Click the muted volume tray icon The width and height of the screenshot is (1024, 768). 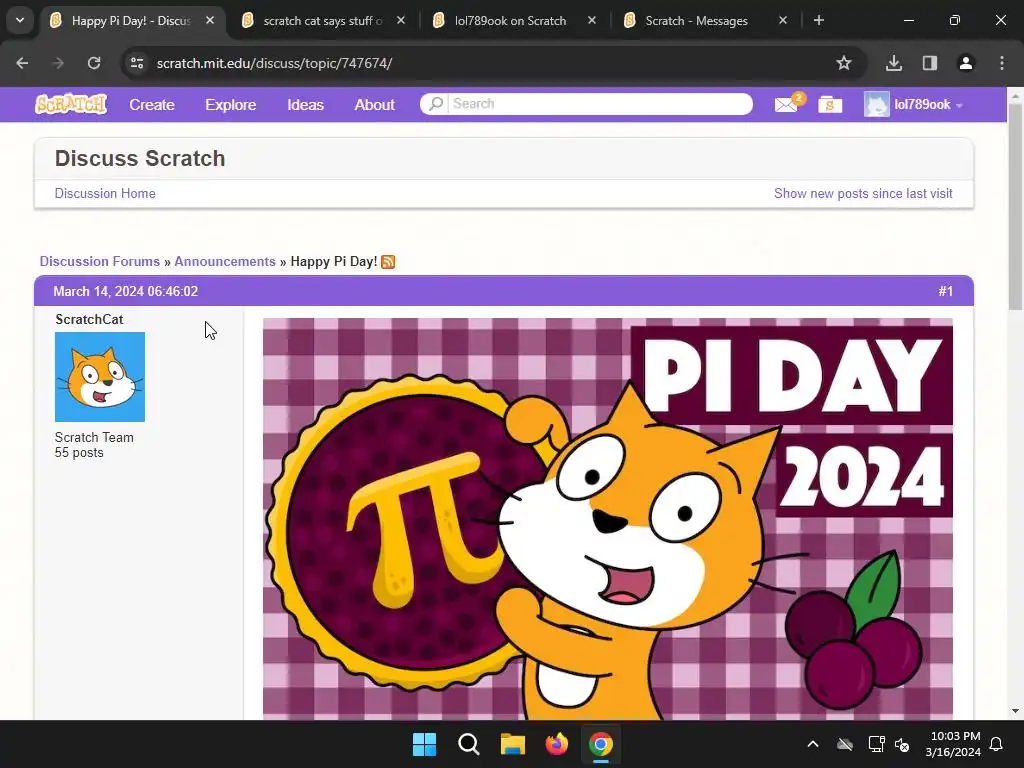click(x=903, y=744)
